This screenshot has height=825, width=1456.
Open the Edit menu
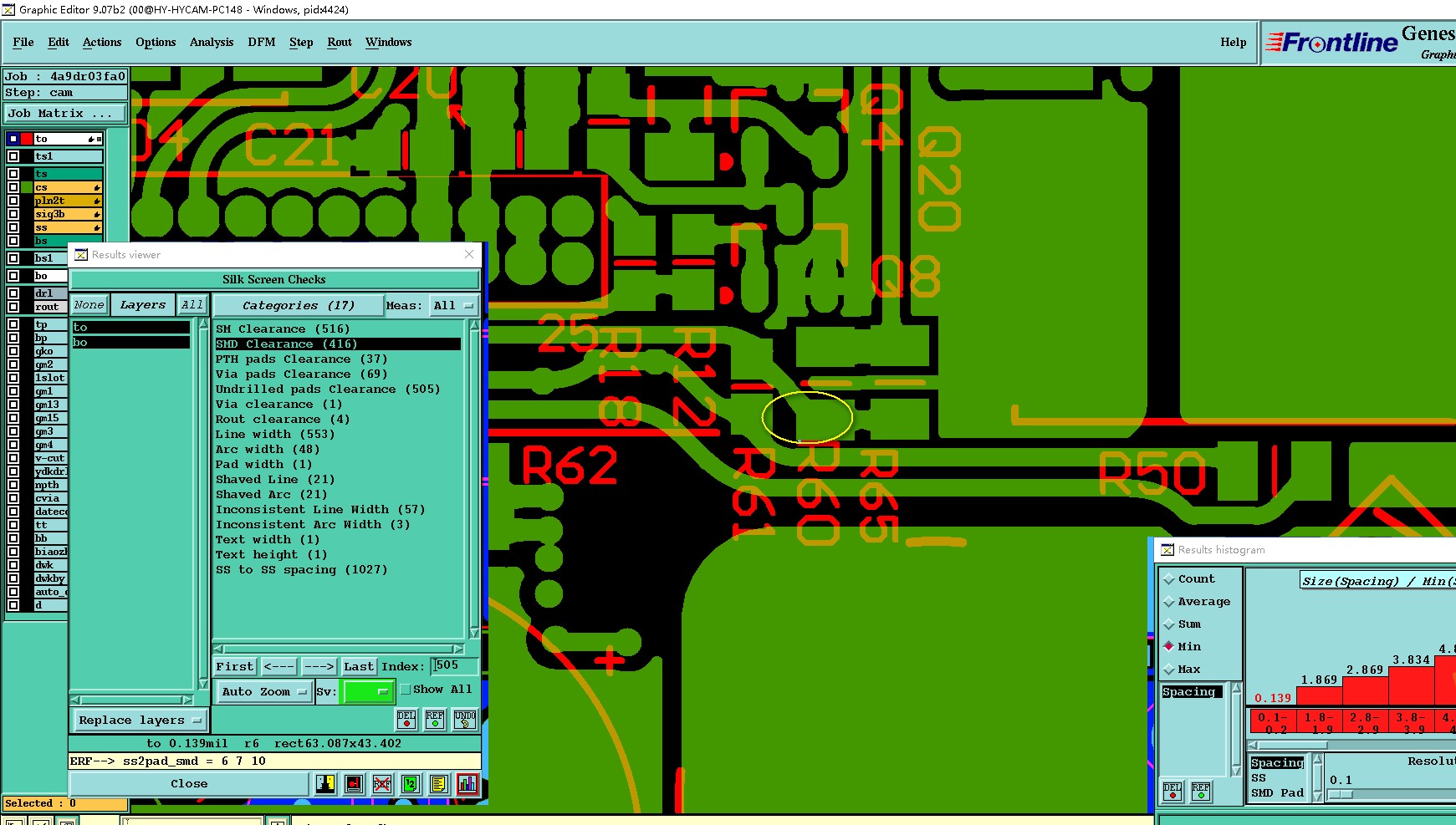pos(59,42)
